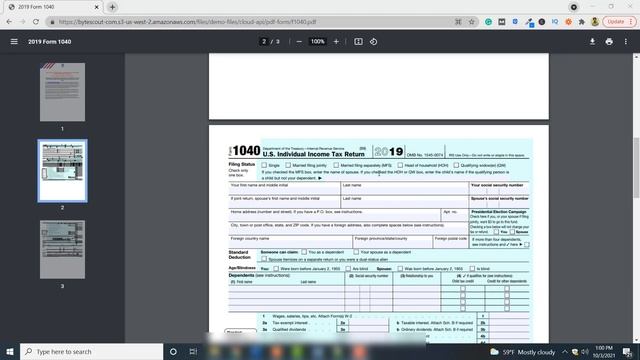Show hidden system tray icons
Screen dimensions: 640x360
(564, 351)
